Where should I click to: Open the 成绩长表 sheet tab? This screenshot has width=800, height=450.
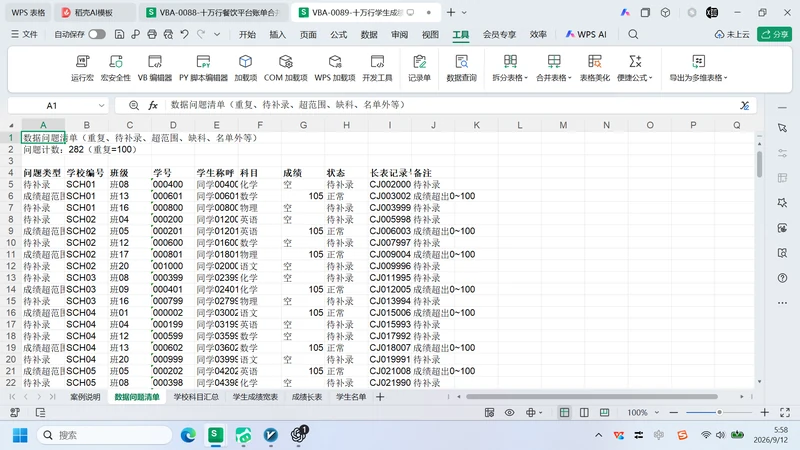(x=307, y=397)
